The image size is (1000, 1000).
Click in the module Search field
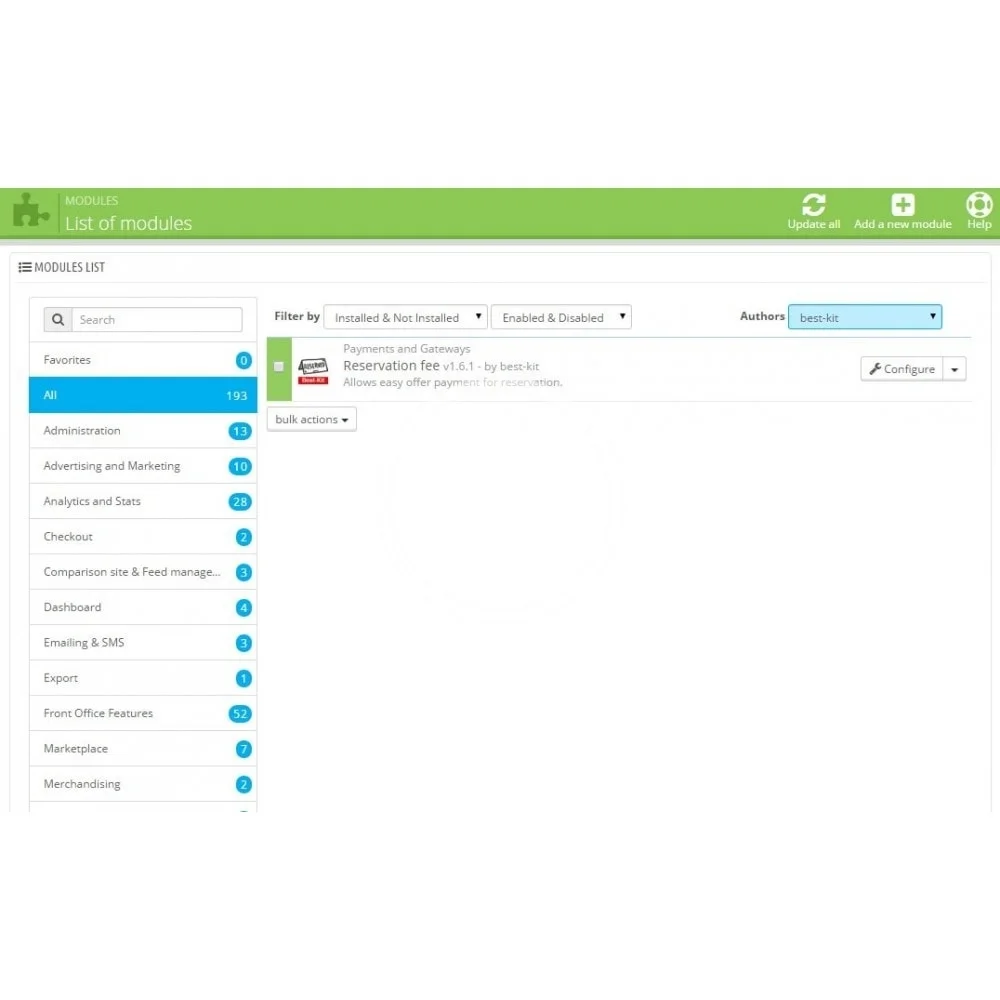click(x=156, y=320)
